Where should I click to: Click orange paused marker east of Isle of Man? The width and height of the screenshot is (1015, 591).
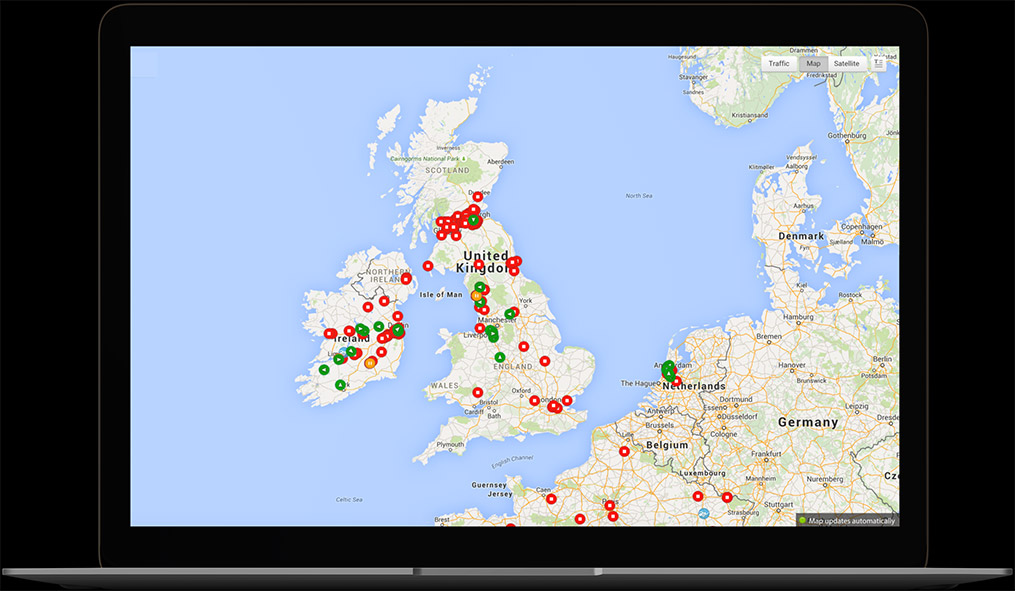click(x=476, y=296)
